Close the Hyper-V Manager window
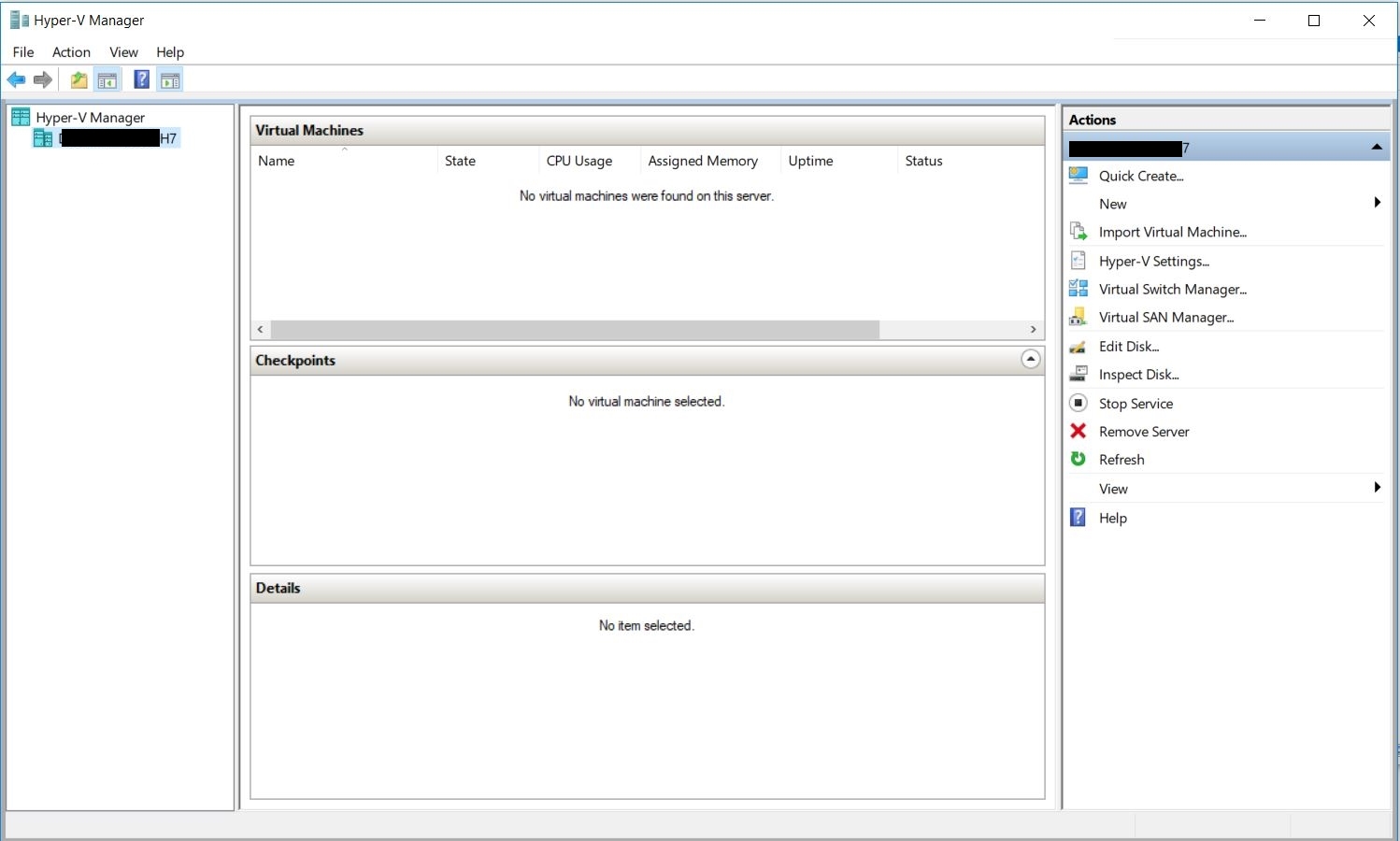Viewport: 1400px width, 841px height. point(1368,20)
